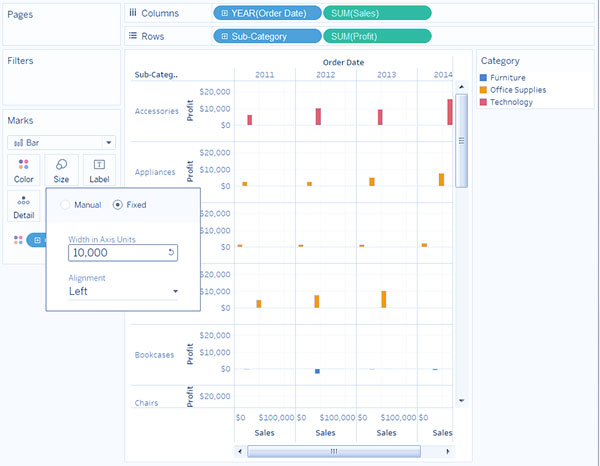Click the Furniture legend label
This screenshot has width=600, height=466.
click(508, 78)
